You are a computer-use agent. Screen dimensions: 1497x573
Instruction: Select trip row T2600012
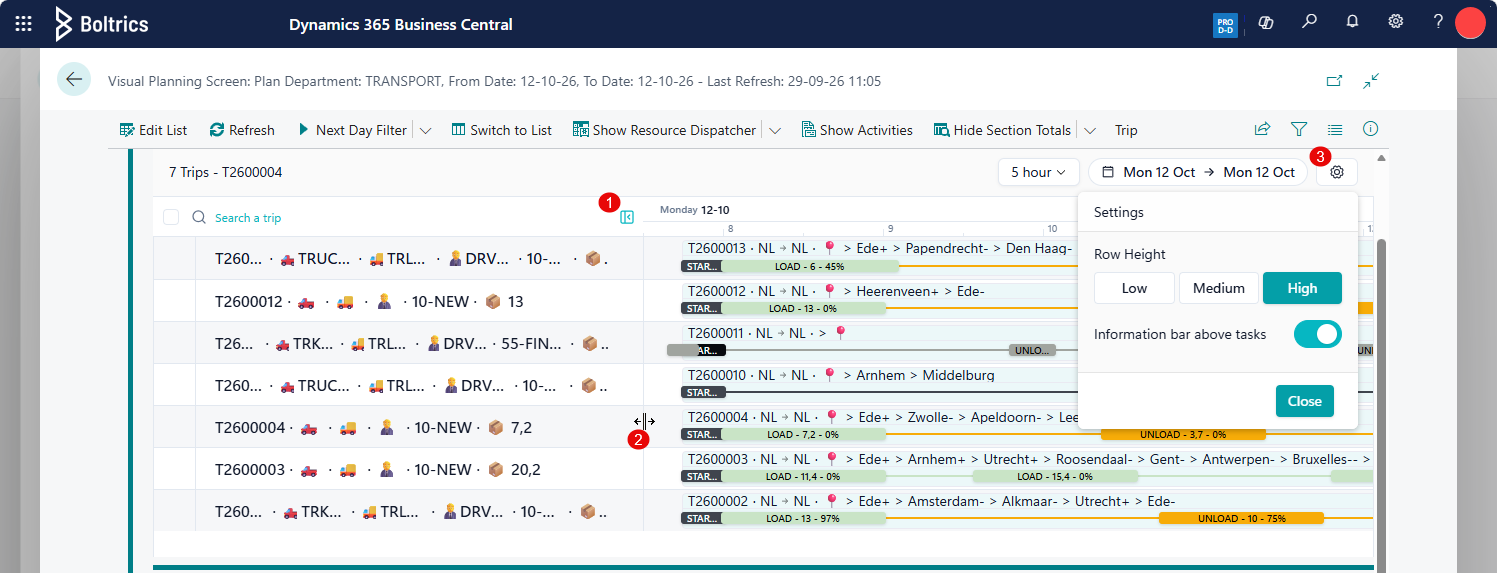click(x=398, y=301)
